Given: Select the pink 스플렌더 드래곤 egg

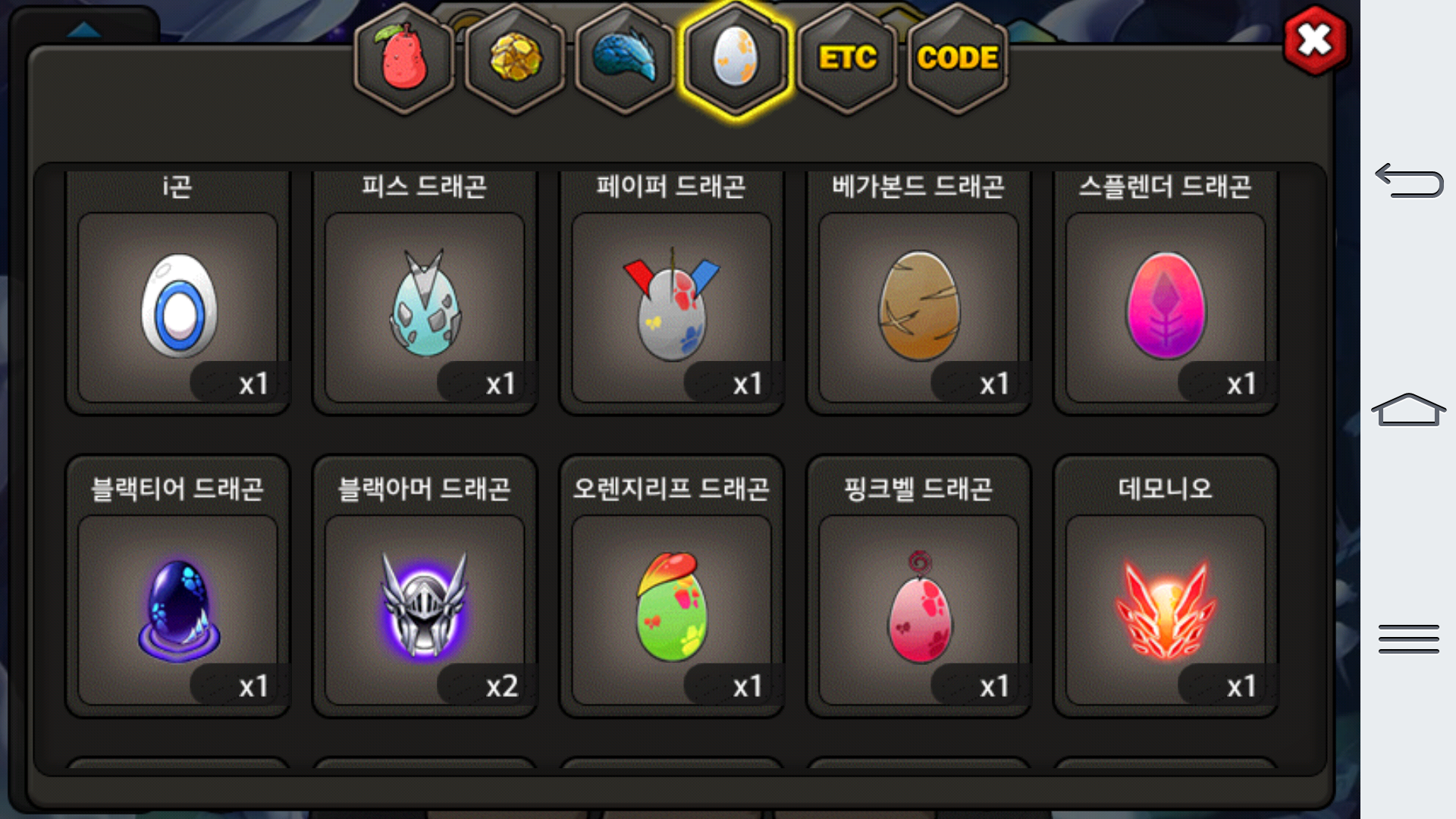Looking at the screenshot, I should 1166,307.
